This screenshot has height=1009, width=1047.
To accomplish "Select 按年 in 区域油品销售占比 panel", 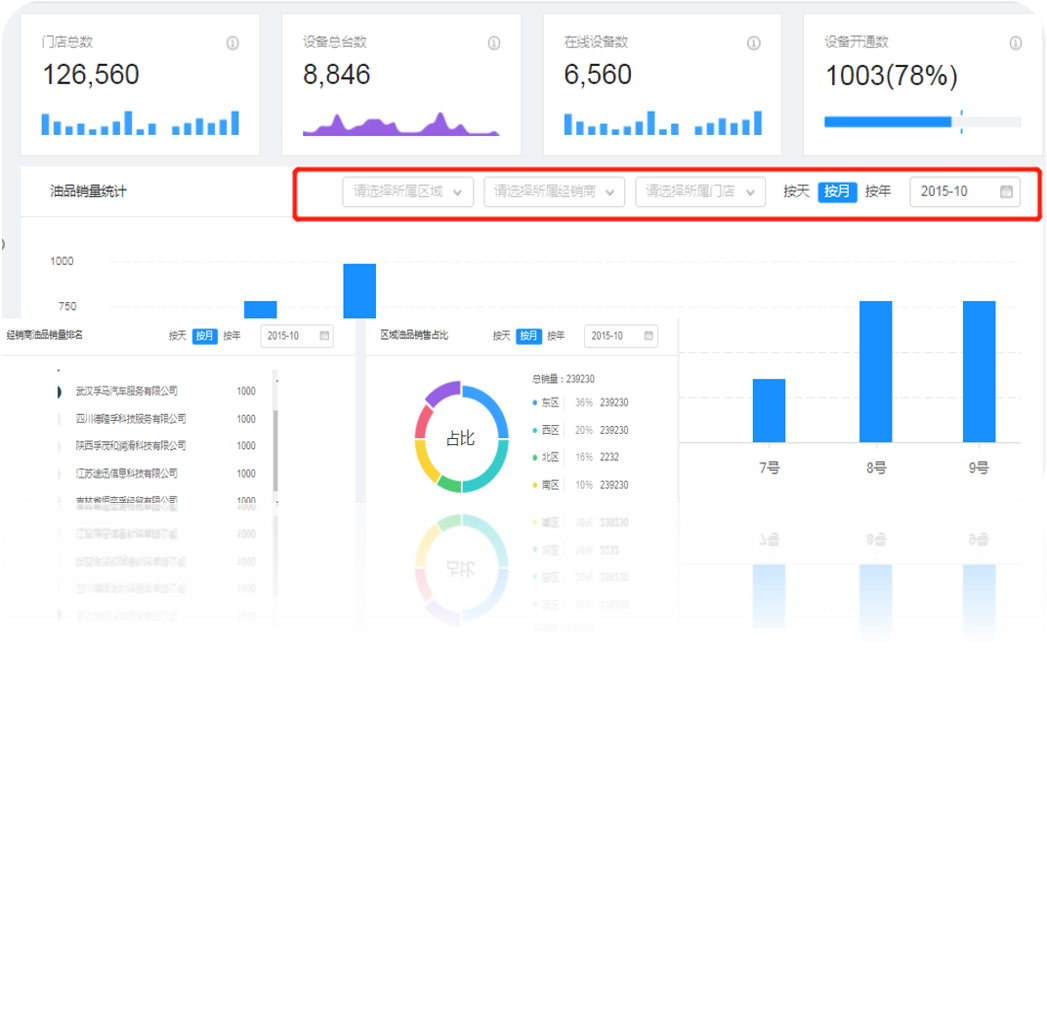I will (x=556, y=335).
